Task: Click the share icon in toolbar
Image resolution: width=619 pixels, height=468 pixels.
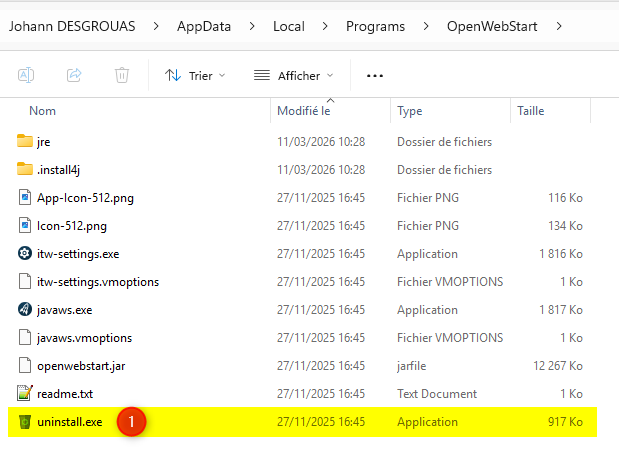Action: click(x=74, y=75)
